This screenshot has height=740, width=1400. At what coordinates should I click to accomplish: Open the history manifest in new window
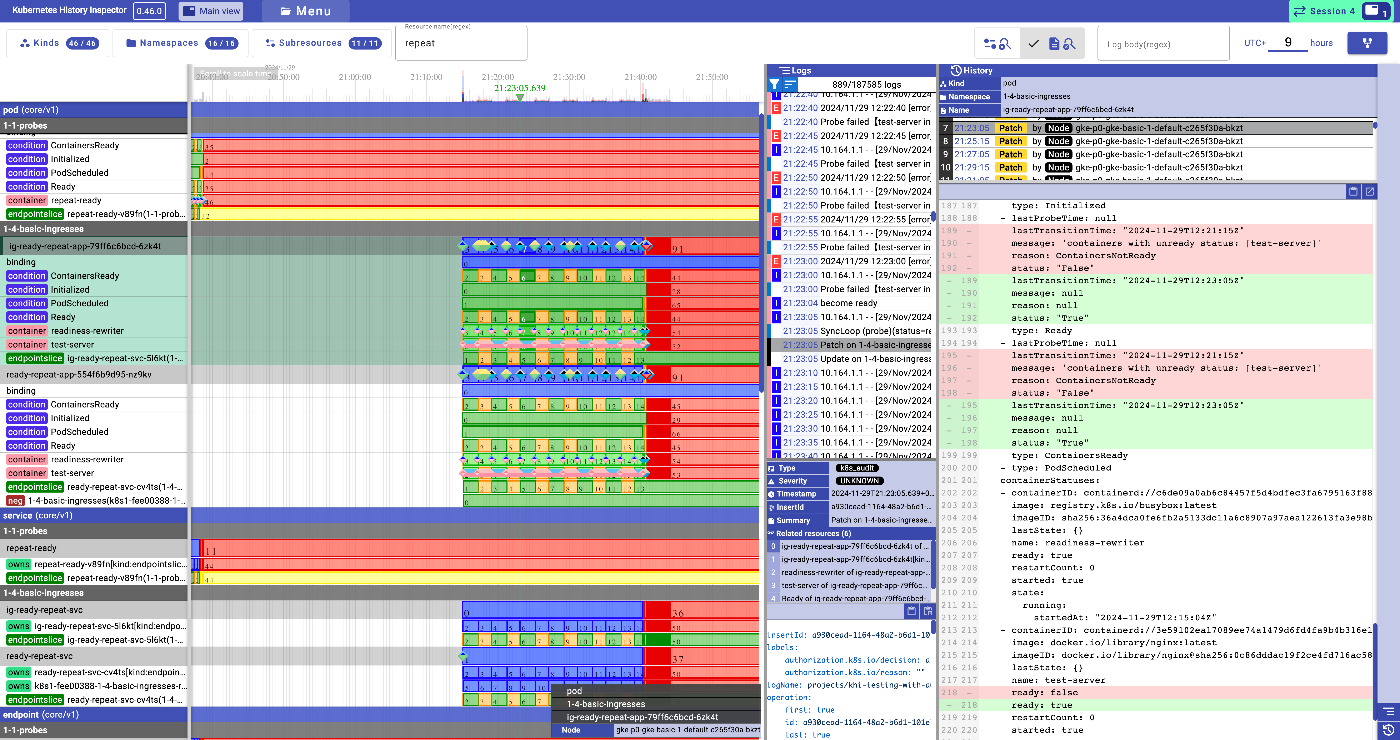pyautogui.click(x=1370, y=191)
